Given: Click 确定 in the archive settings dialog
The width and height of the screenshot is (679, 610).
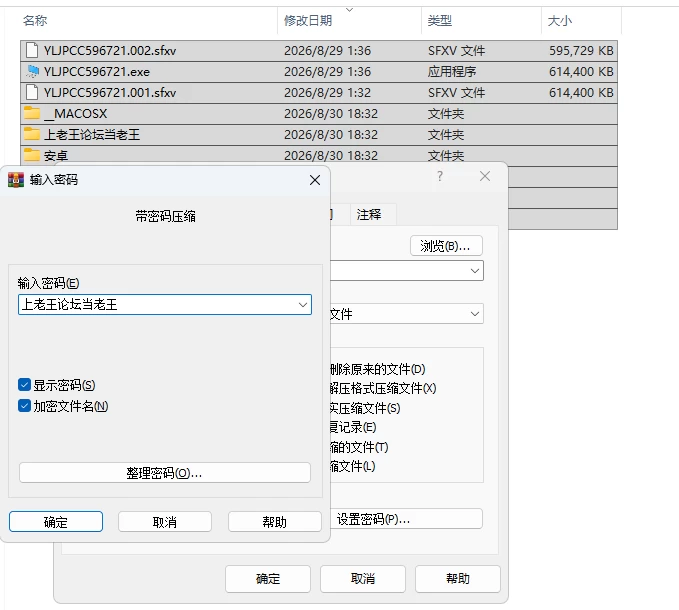Looking at the screenshot, I should (268, 579).
